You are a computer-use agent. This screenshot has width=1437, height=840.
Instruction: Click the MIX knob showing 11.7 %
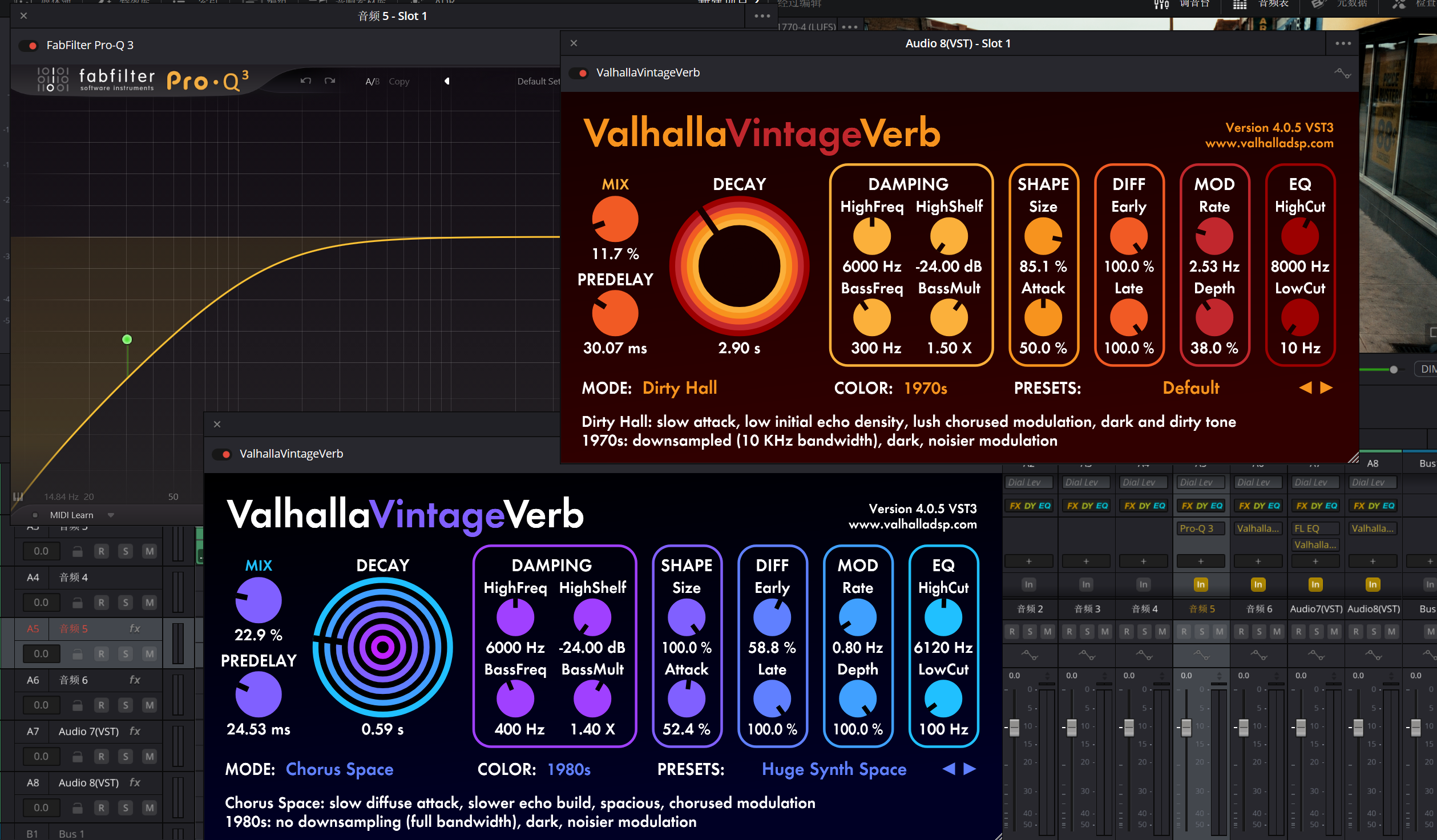click(615, 219)
